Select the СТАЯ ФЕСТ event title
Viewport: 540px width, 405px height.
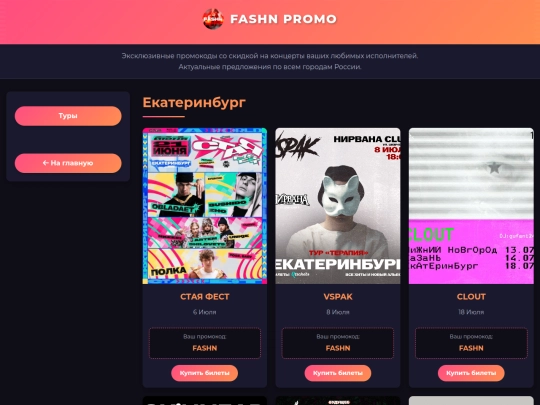[x=205, y=297]
